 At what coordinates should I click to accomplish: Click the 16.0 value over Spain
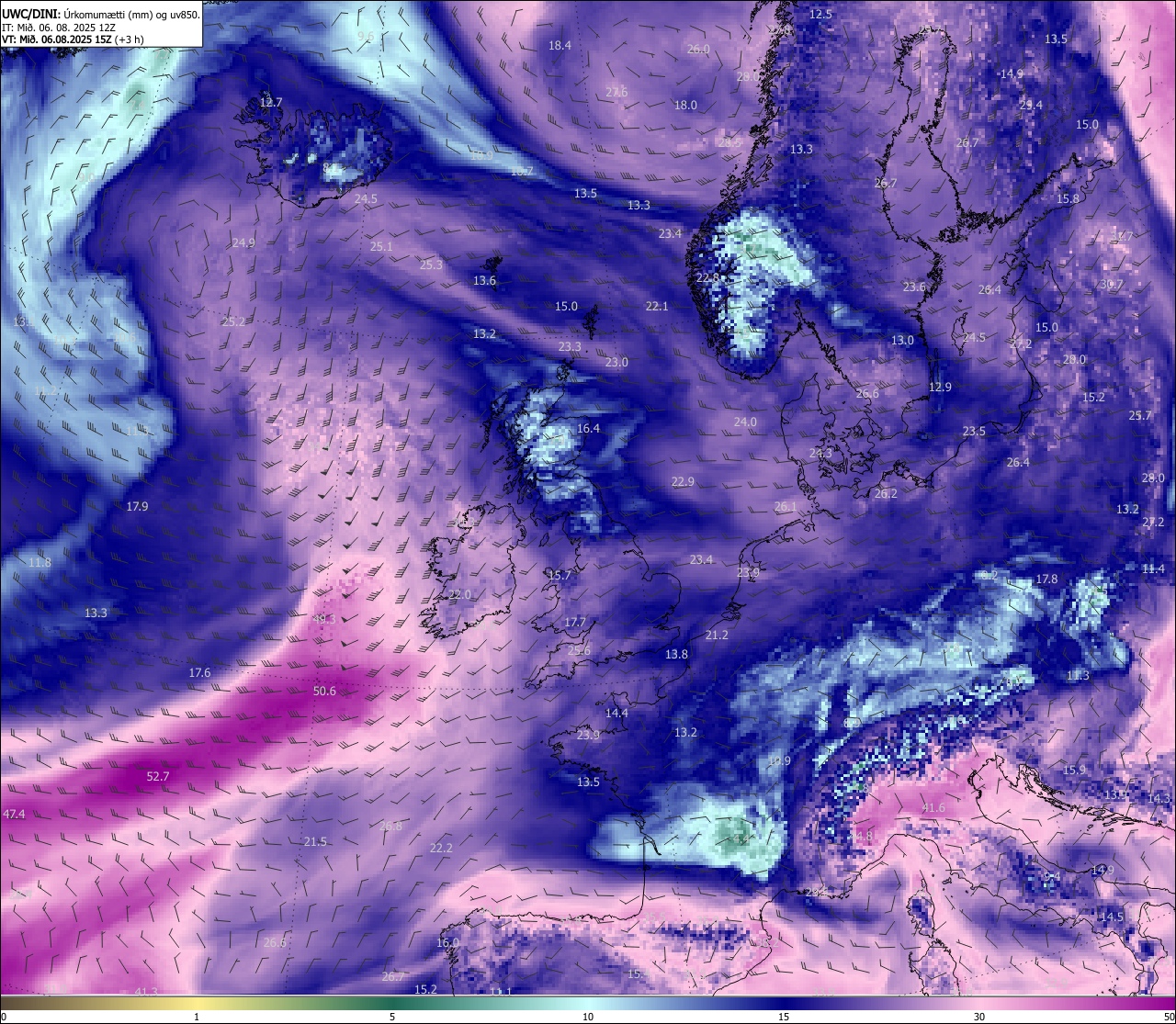pyautogui.click(x=447, y=943)
